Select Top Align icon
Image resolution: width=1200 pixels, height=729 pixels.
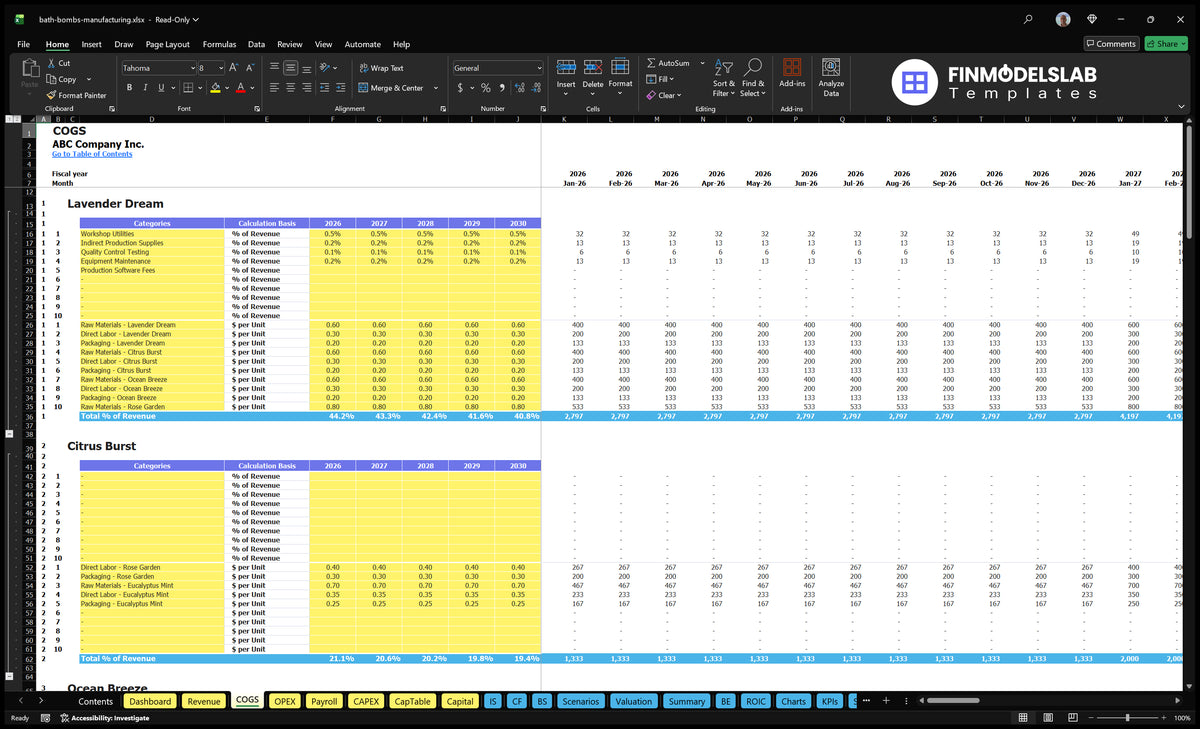274,68
